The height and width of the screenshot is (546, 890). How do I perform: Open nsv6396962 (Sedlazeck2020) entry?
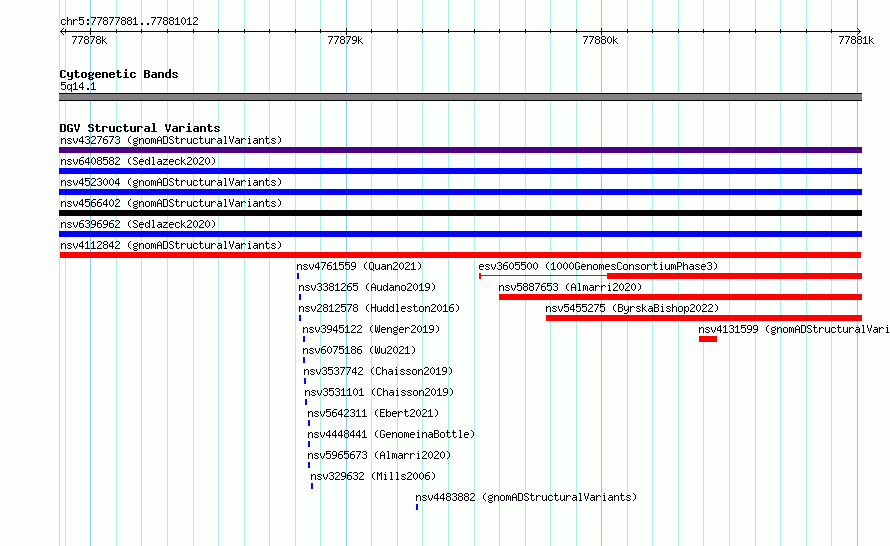[x=138, y=224]
